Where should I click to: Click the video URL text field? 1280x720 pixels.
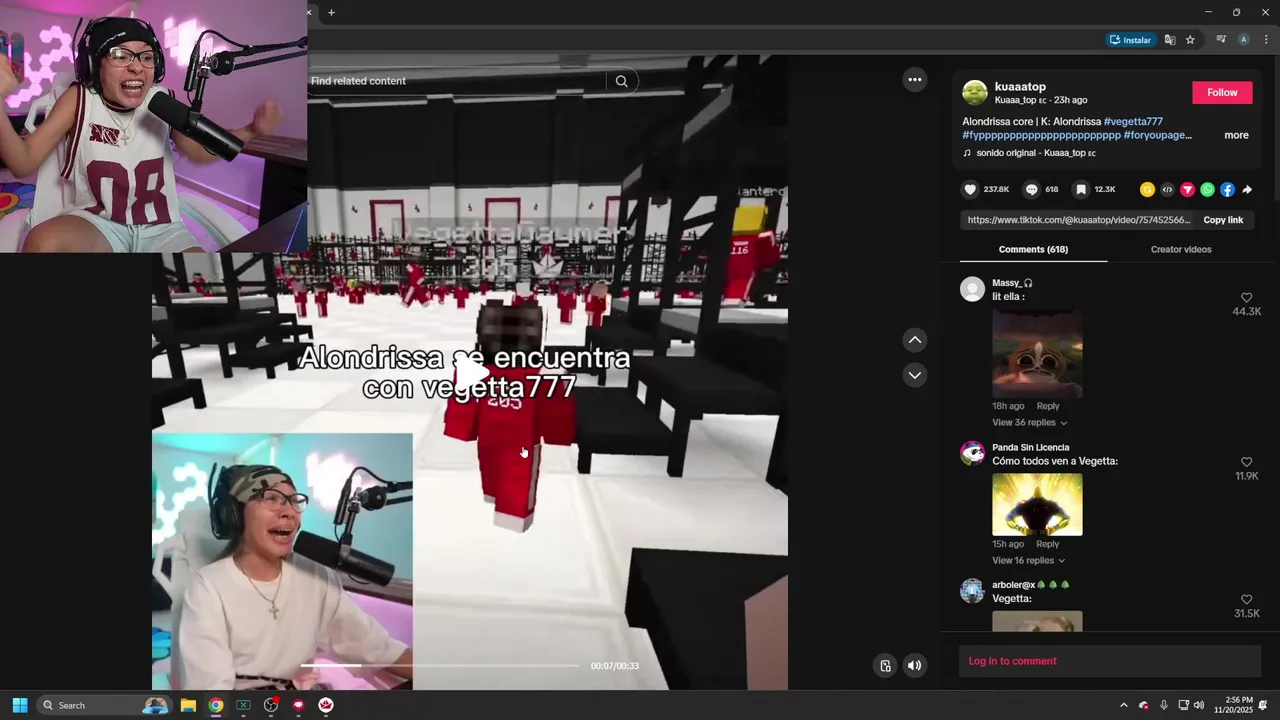[1078, 220]
